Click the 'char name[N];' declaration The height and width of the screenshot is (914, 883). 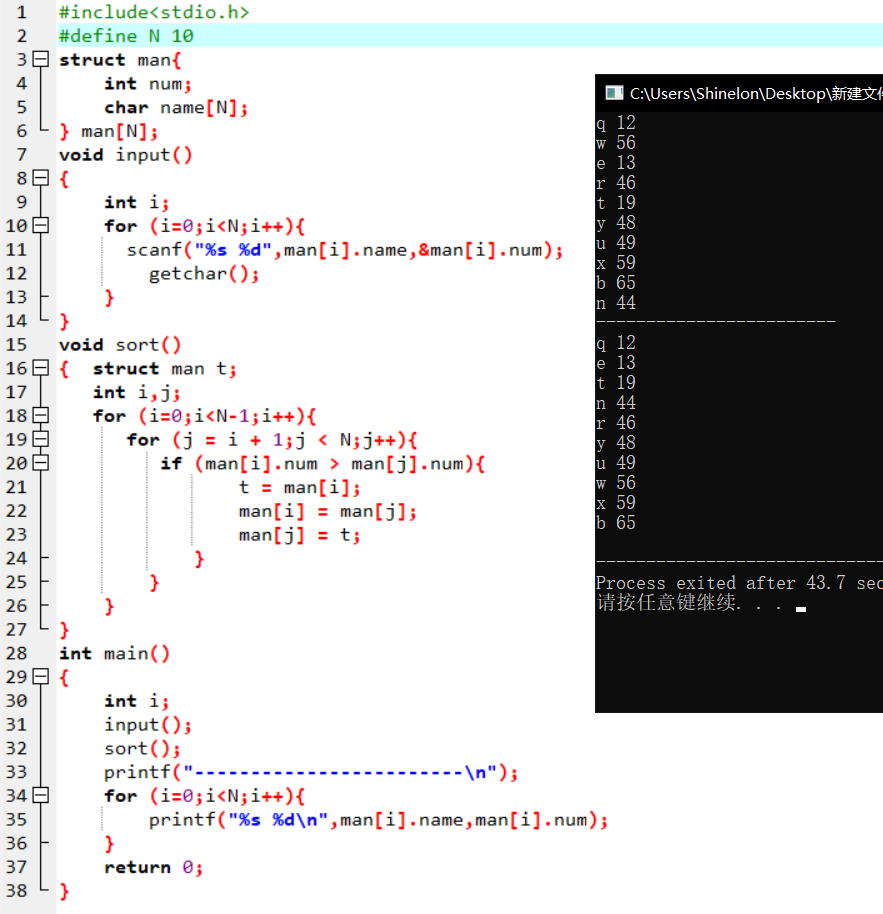click(176, 108)
